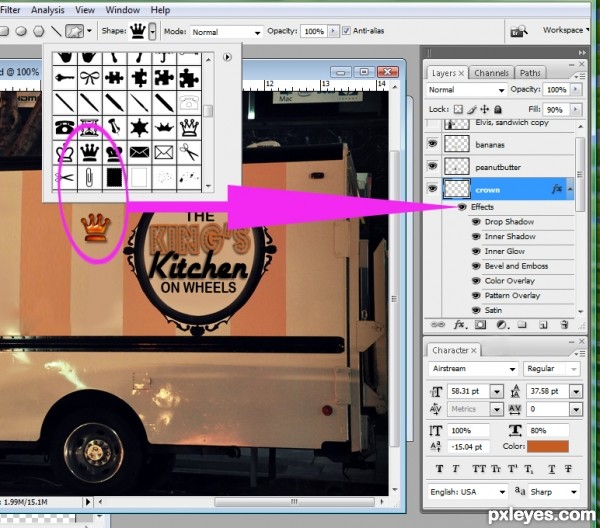Pick the pushpin shape
The image size is (600, 528).
click(x=114, y=127)
